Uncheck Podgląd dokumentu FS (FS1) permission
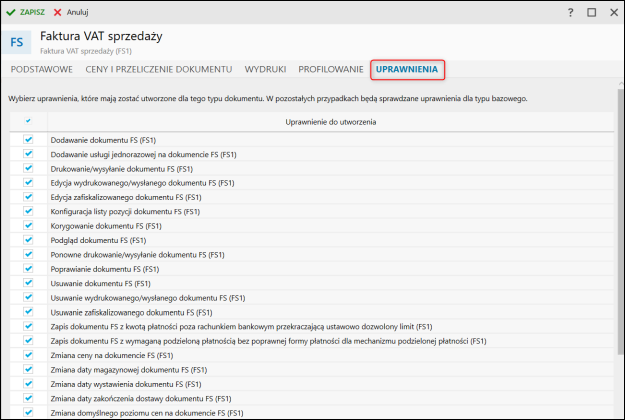 (28, 240)
